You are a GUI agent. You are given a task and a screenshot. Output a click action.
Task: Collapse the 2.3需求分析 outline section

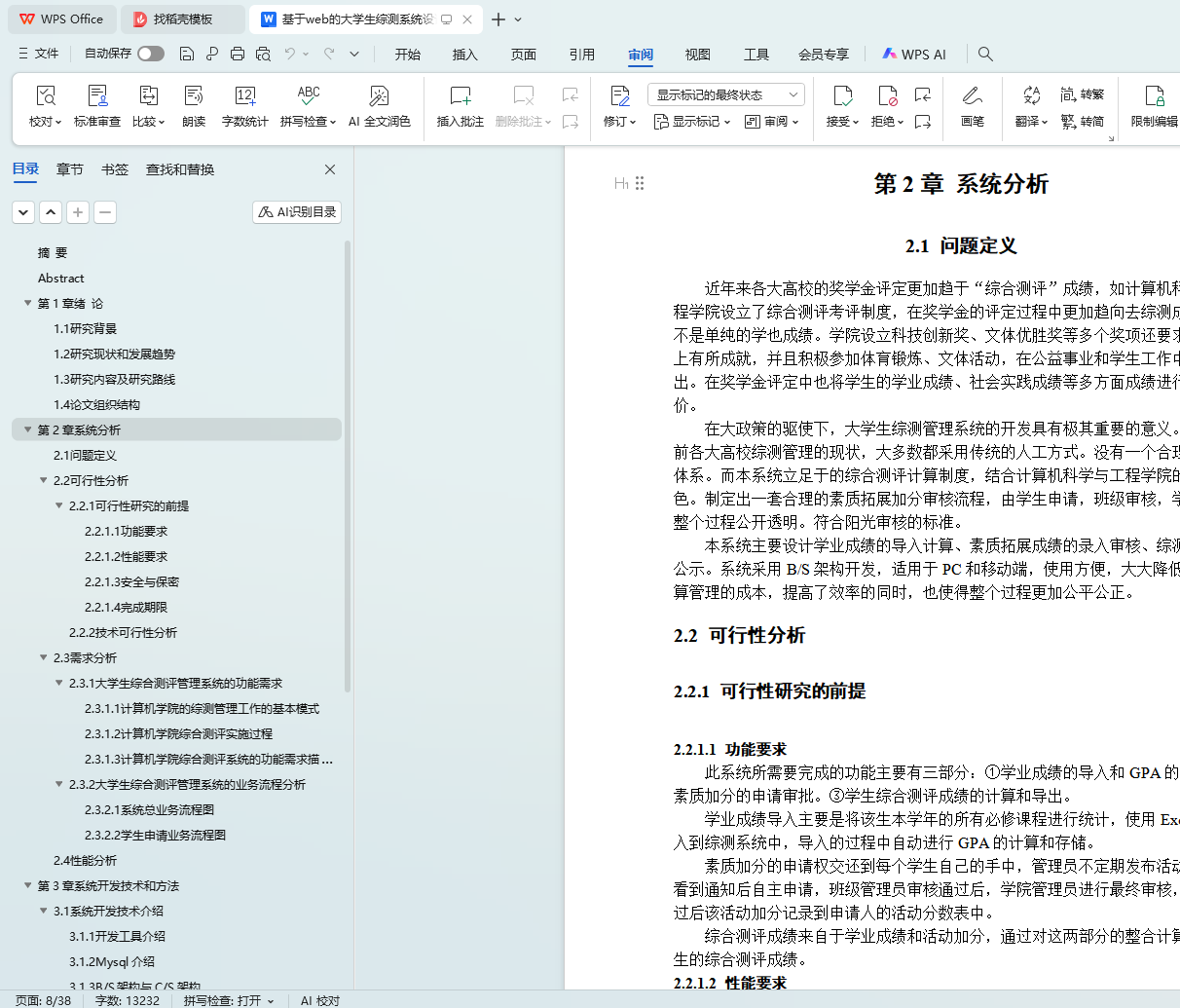44,657
